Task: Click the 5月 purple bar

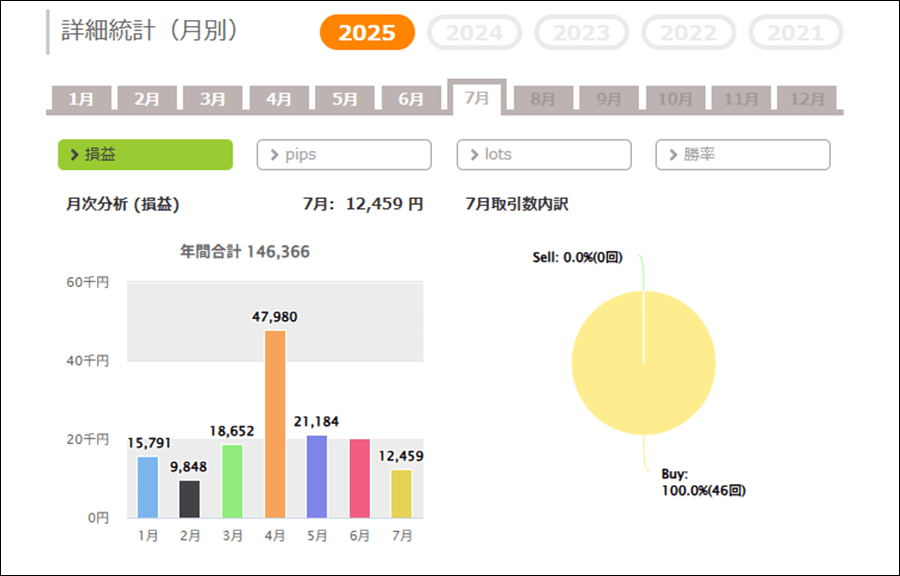Action: tap(317, 476)
